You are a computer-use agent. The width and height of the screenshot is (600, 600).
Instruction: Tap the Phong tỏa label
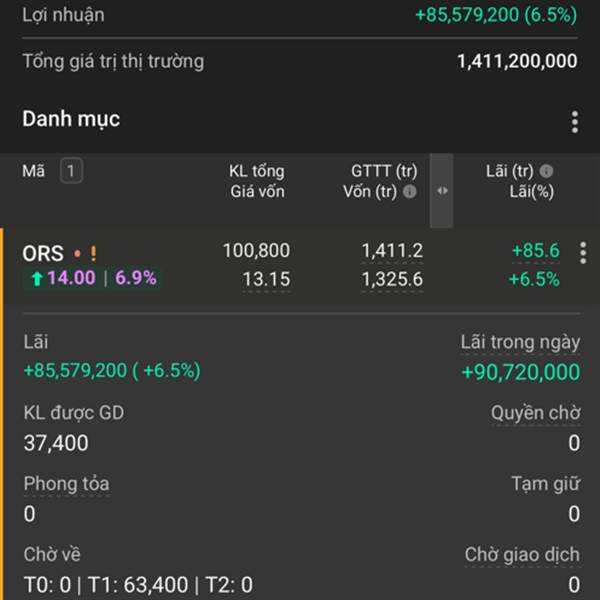click(x=67, y=484)
